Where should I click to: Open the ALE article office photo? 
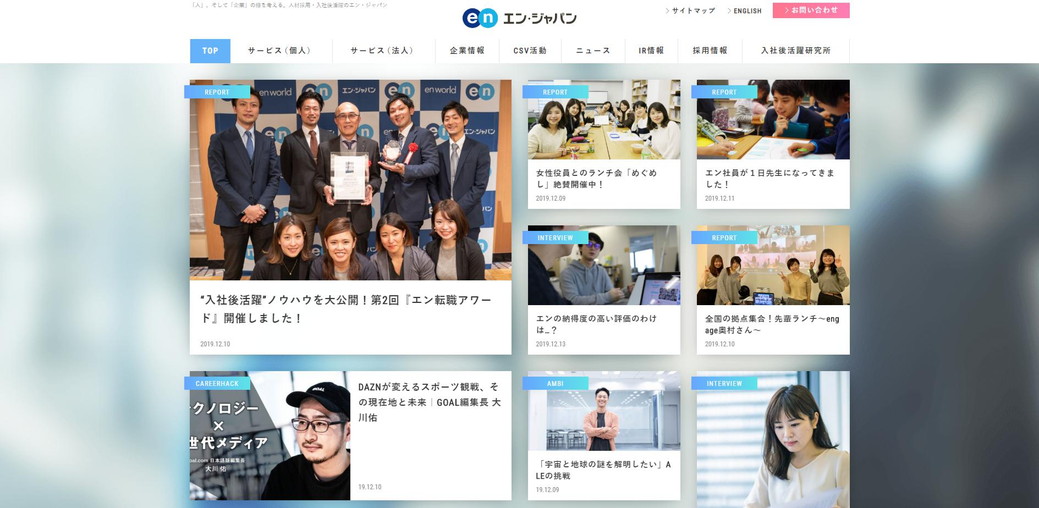point(604,411)
